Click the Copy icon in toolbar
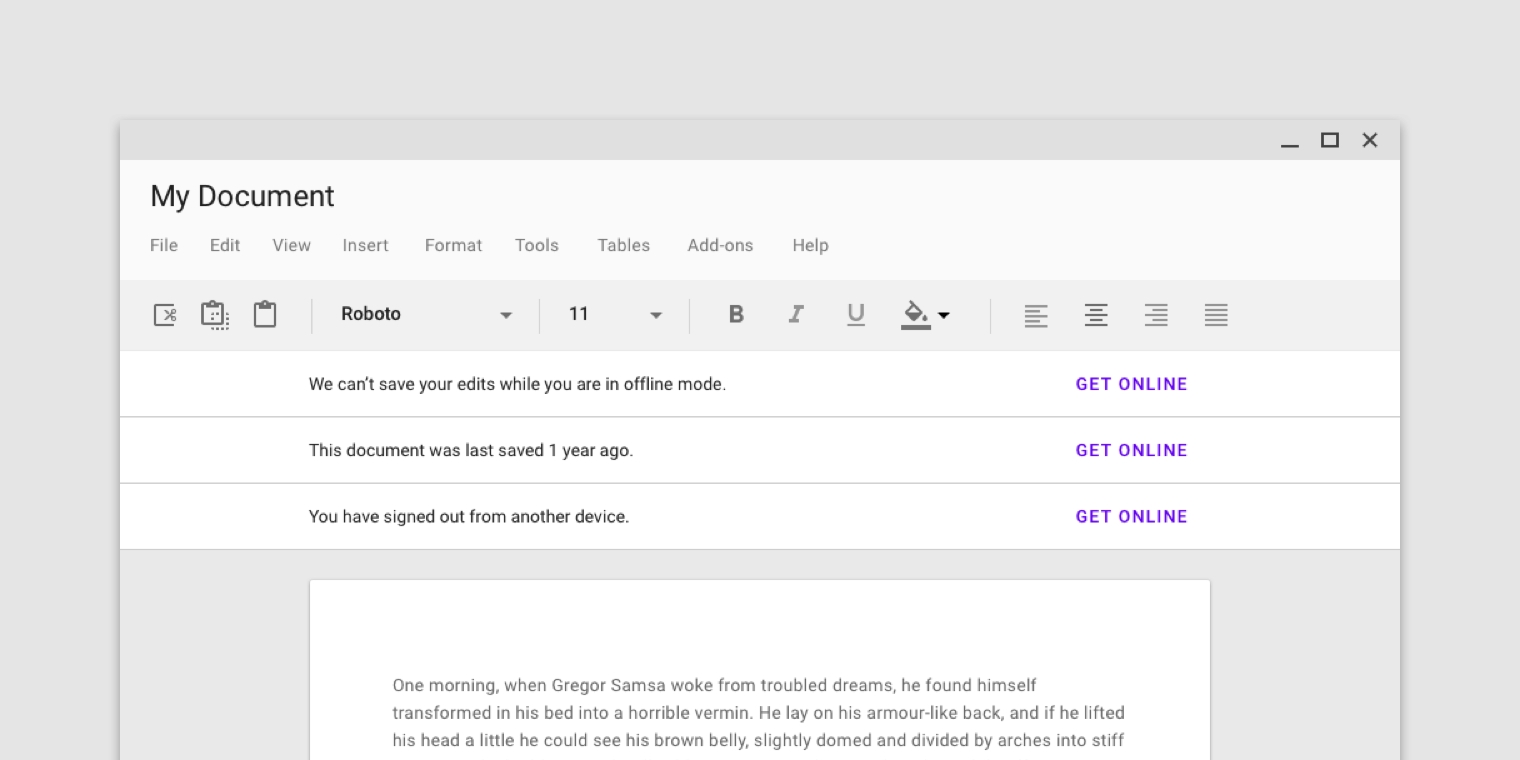This screenshot has width=1520, height=760. (x=214, y=315)
